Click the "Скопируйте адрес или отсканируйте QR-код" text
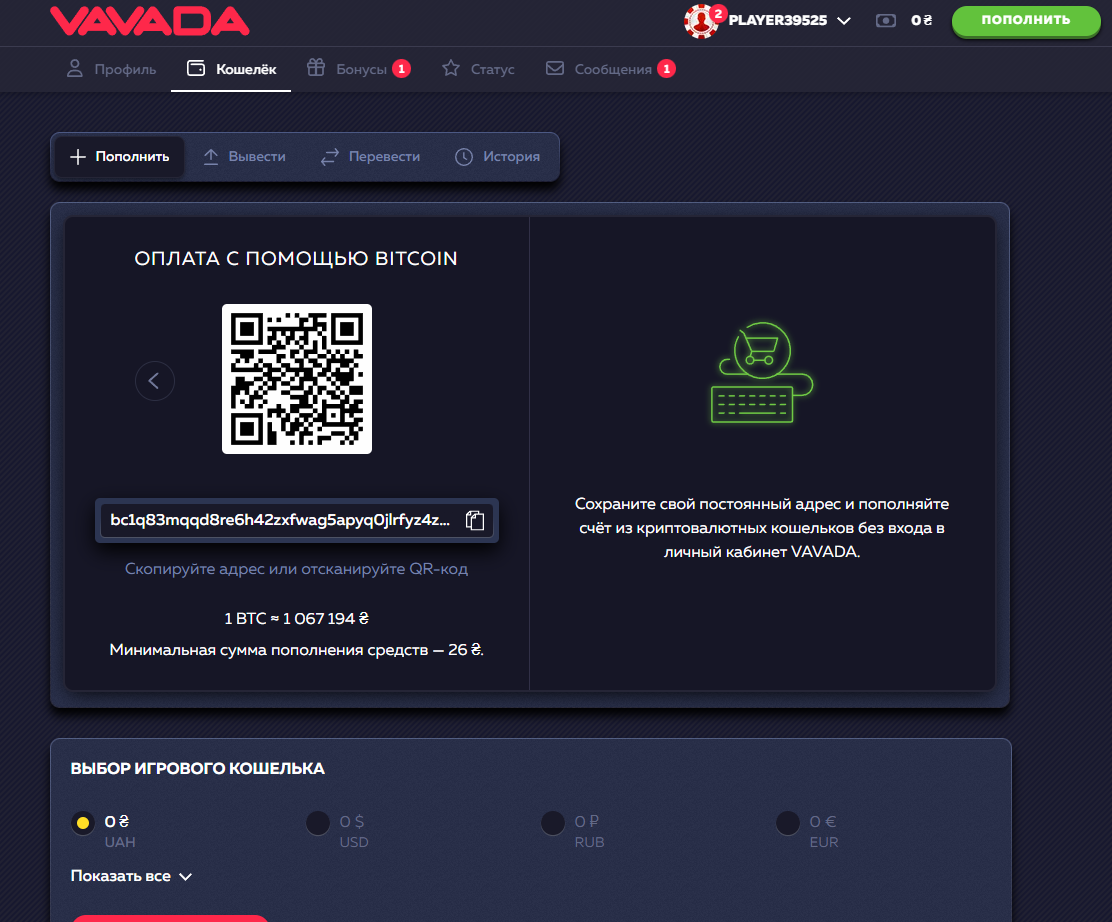 point(296,569)
